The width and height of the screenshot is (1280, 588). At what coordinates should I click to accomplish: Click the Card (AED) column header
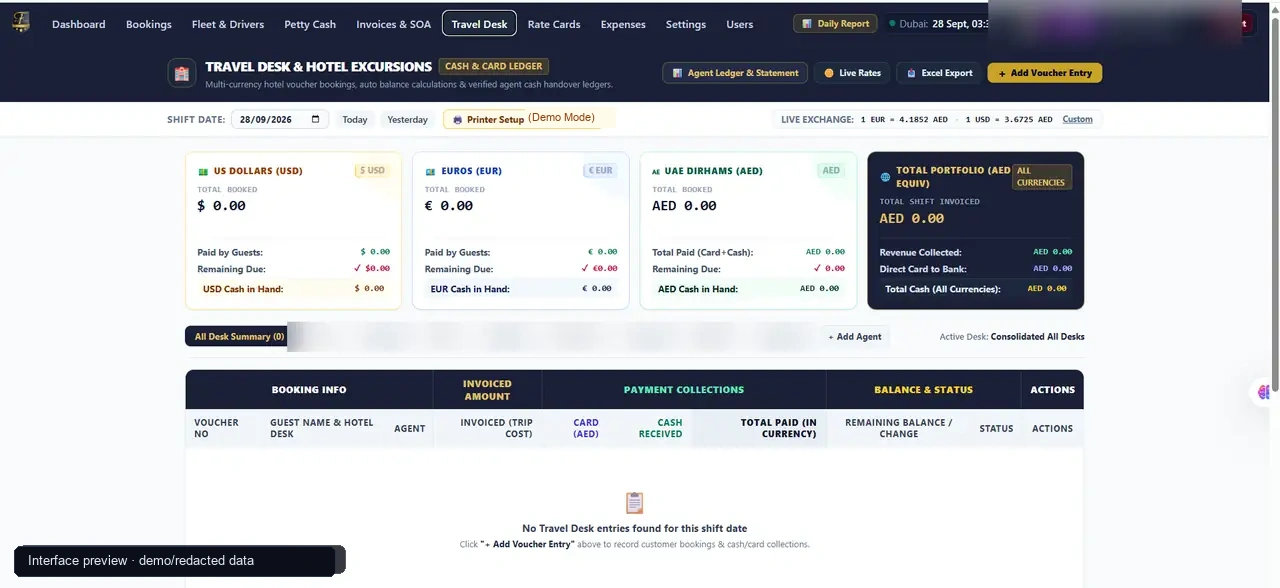(585, 428)
